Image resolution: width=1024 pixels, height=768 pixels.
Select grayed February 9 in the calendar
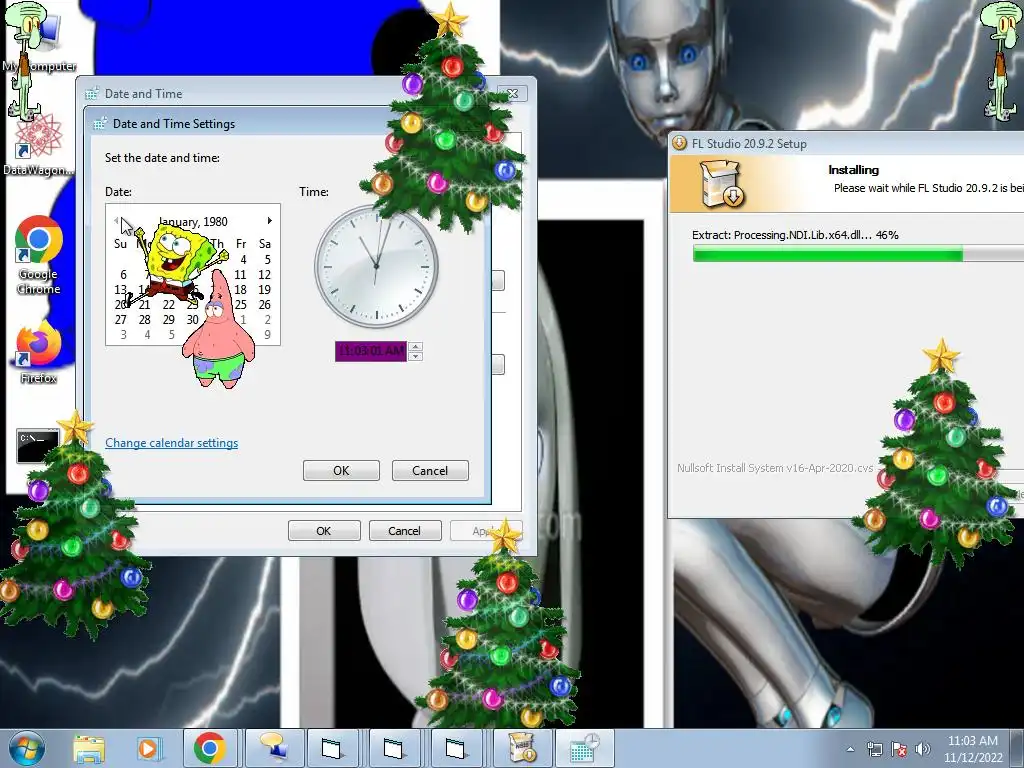(267, 334)
